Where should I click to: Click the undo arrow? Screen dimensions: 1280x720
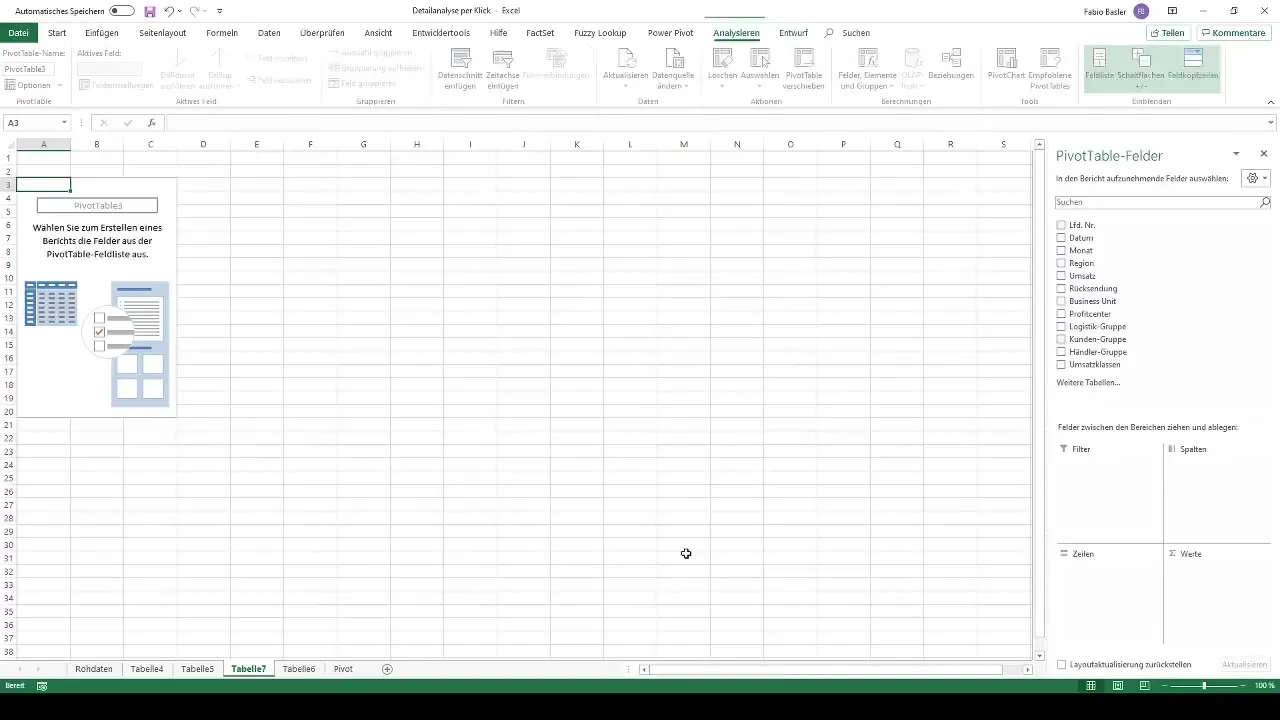(169, 10)
